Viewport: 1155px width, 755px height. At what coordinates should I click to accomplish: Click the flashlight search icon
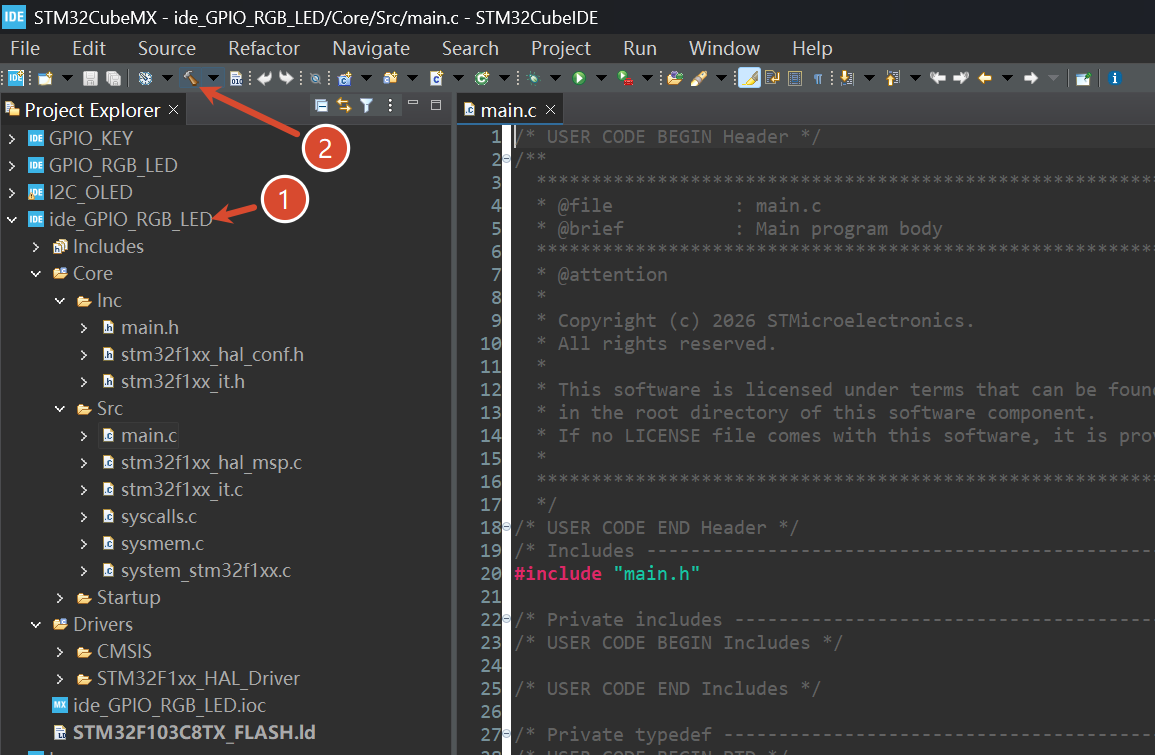(x=698, y=78)
